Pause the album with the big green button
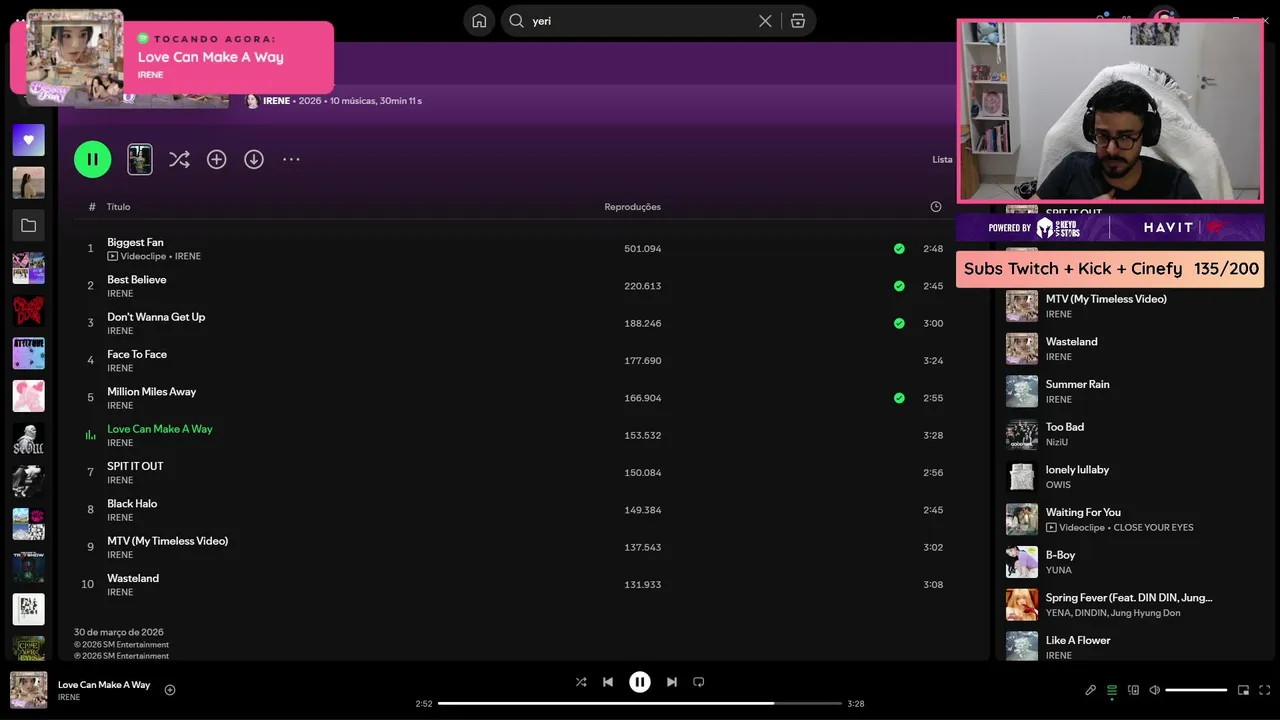The image size is (1280, 720). pyautogui.click(x=93, y=159)
